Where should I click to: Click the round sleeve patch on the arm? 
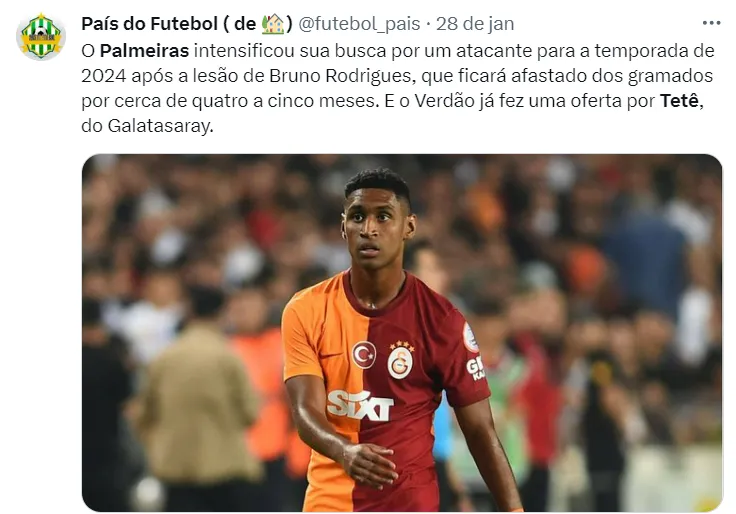click(470, 338)
